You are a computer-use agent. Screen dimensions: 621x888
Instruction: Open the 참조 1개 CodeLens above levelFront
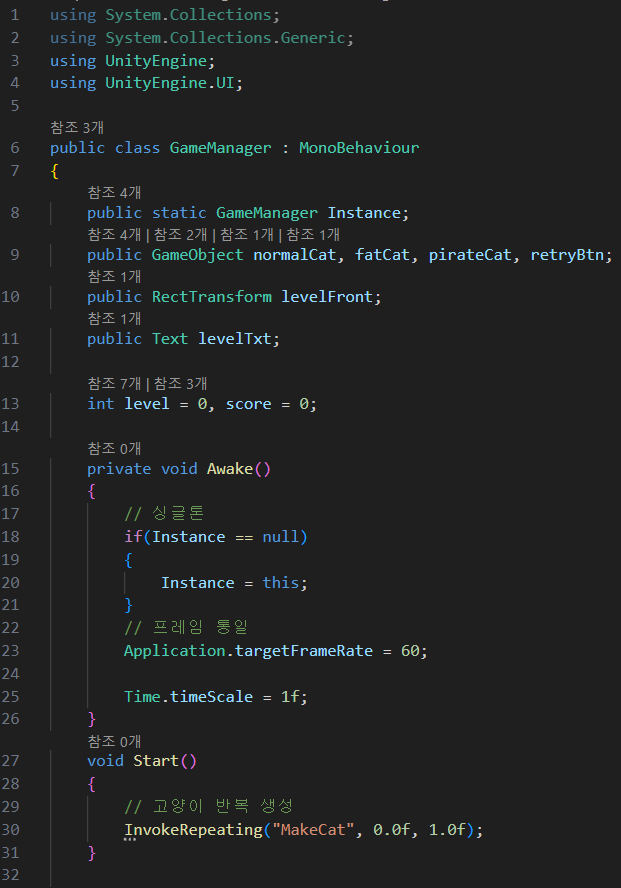[x=114, y=276]
